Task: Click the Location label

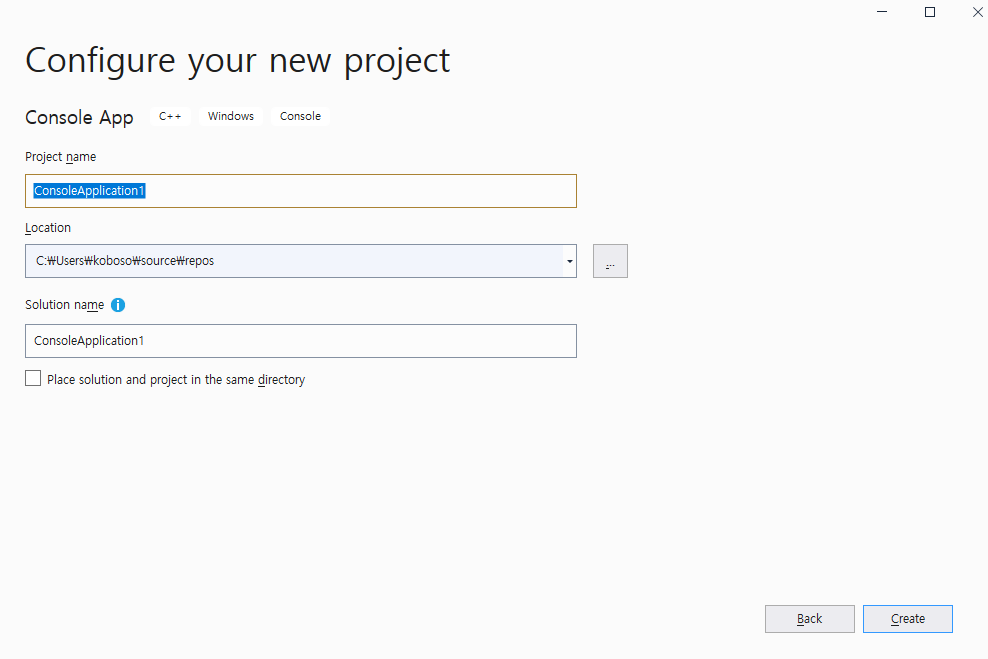Action: tap(48, 227)
